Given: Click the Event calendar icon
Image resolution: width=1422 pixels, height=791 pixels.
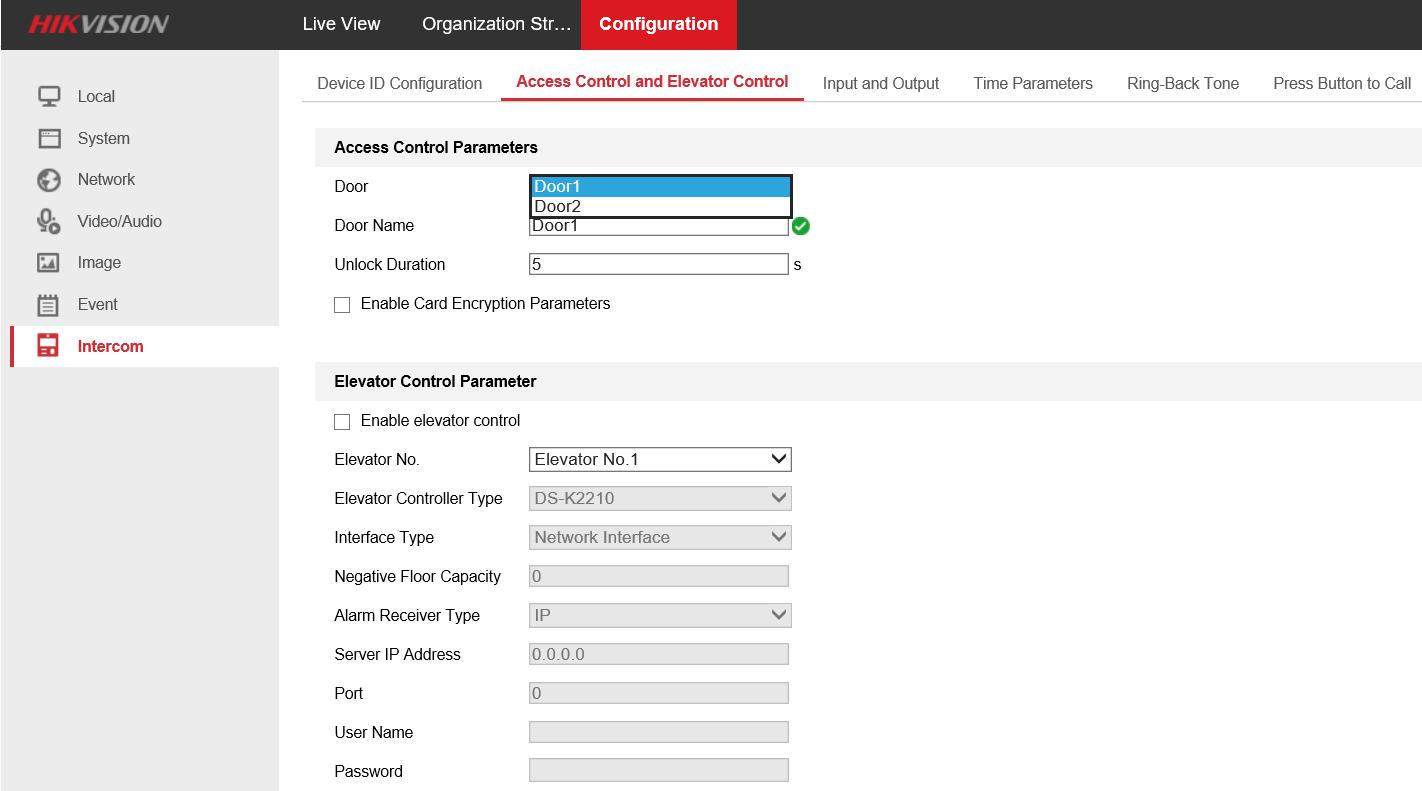Looking at the screenshot, I should click(49, 305).
